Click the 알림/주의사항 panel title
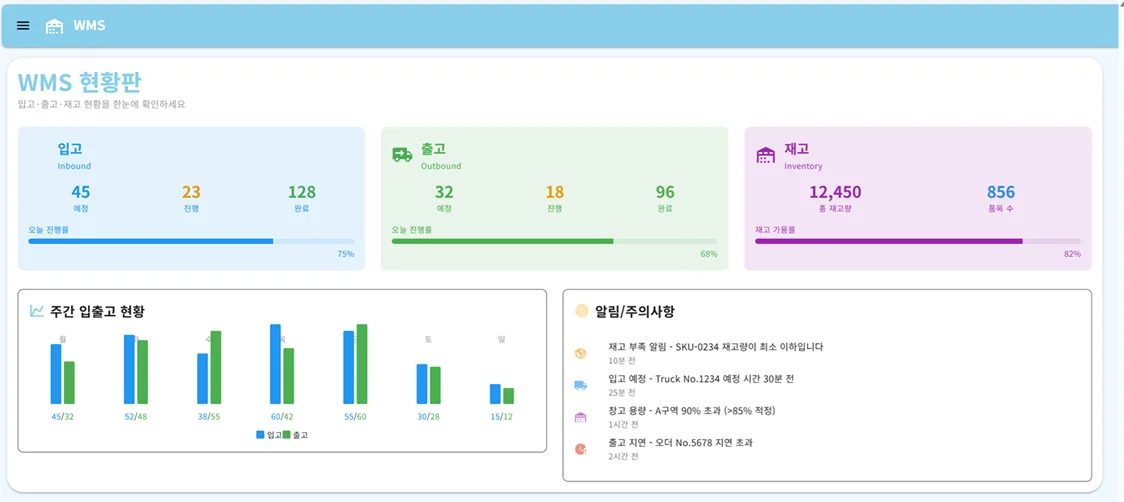Viewport: 1124px width, 502px height. tap(634, 311)
